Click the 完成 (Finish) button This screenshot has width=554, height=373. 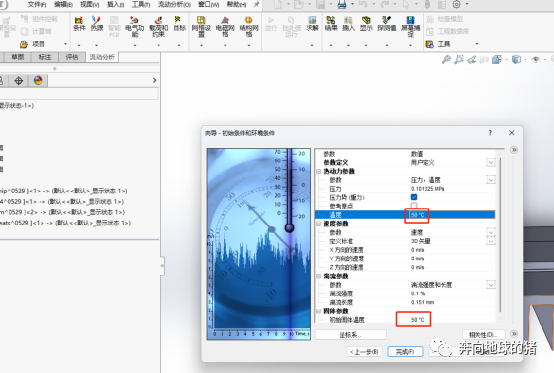tap(405, 351)
